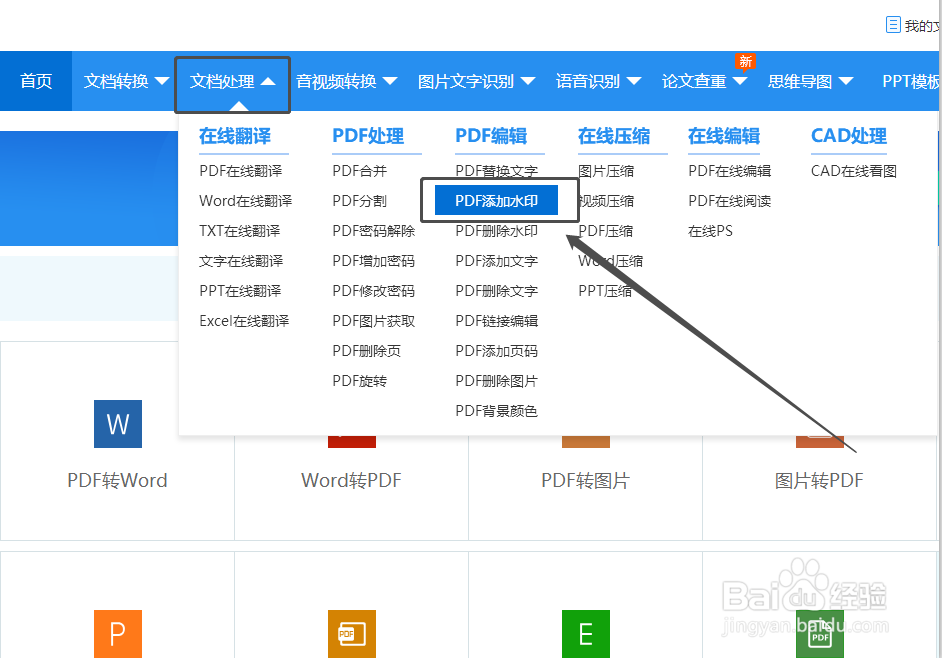The image size is (942, 658).
Task: Expand the 音视频转换 dropdown arrow
Action: (x=390, y=81)
